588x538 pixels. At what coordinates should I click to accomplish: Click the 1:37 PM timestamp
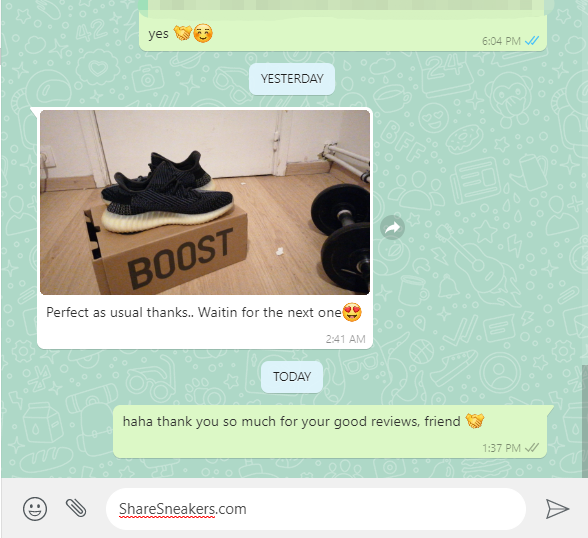(501, 448)
